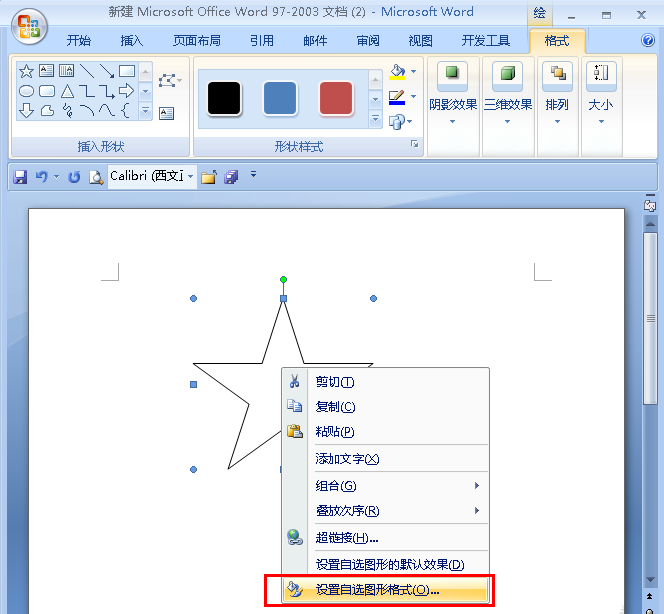Open print preview icon
The image size is (664, 614).
coord(96,177)
